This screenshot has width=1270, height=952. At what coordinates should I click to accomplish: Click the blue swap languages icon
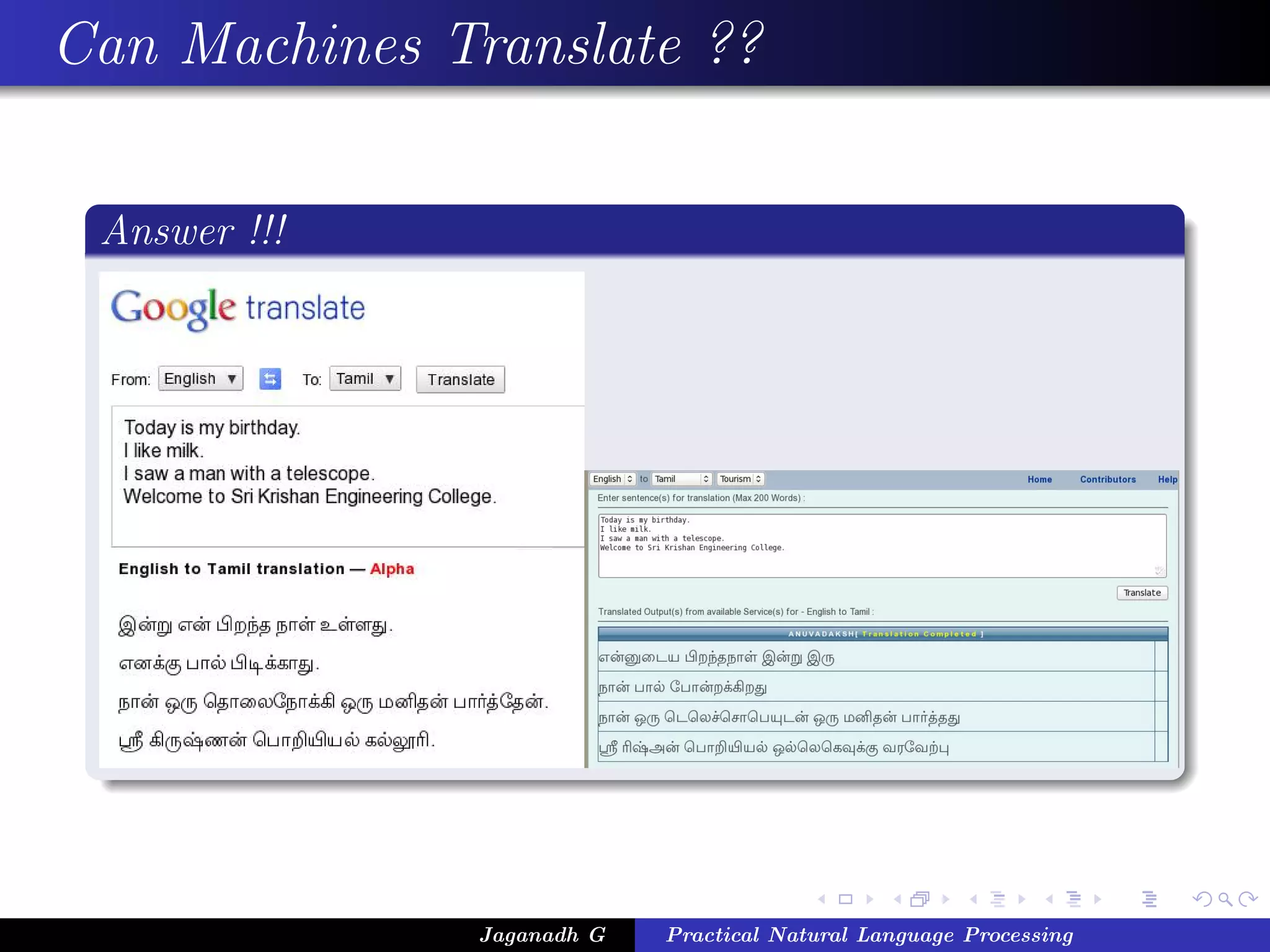[270, 379]
